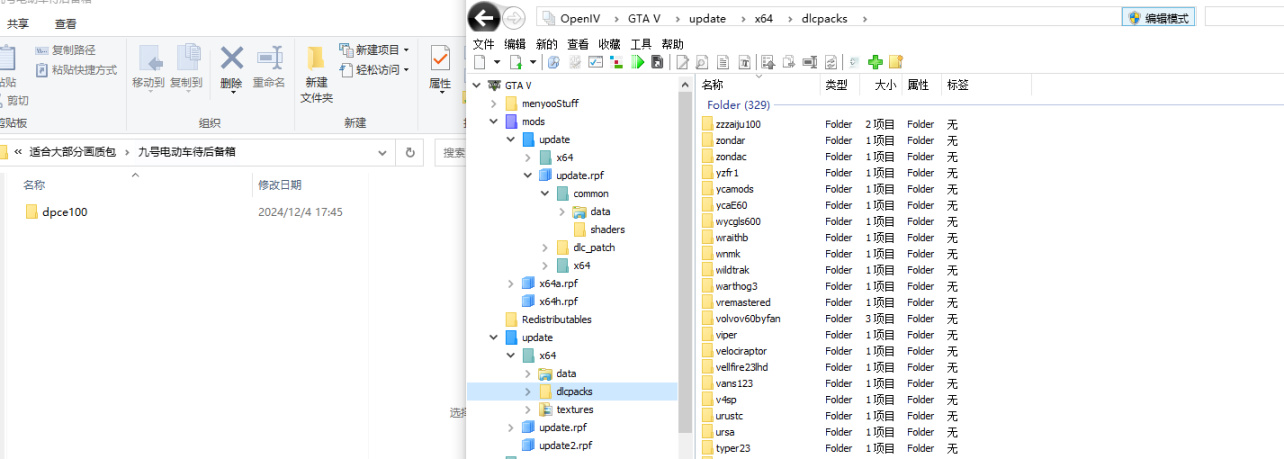The image size is (1284, 459).
Task: Click the Properties checkmark icon in Explorer ribbon
Action: [x=440, y=58]
